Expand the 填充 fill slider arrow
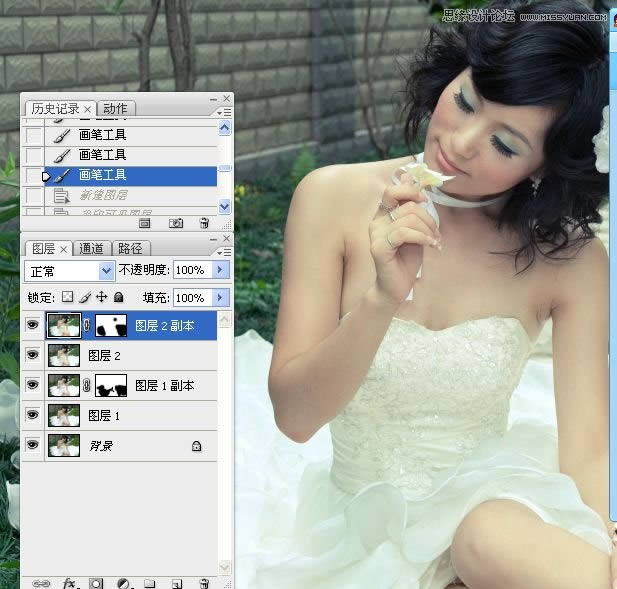Viewport: 617px width, 589px height. pyautogui.click(x=220, y=298)
